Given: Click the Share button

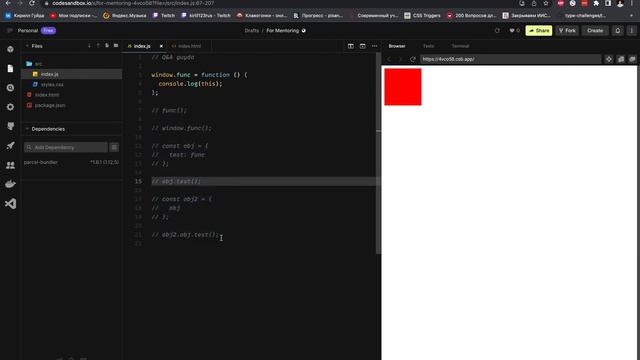Looking at the screenshot, I should (x=539, y=31).
